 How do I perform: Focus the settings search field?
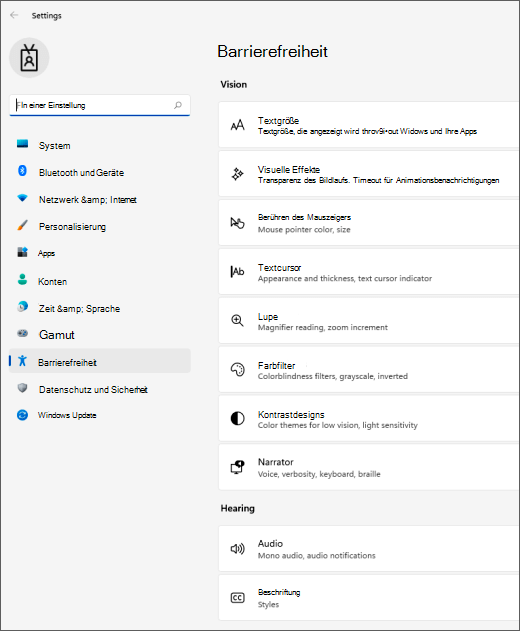(100, 105)
